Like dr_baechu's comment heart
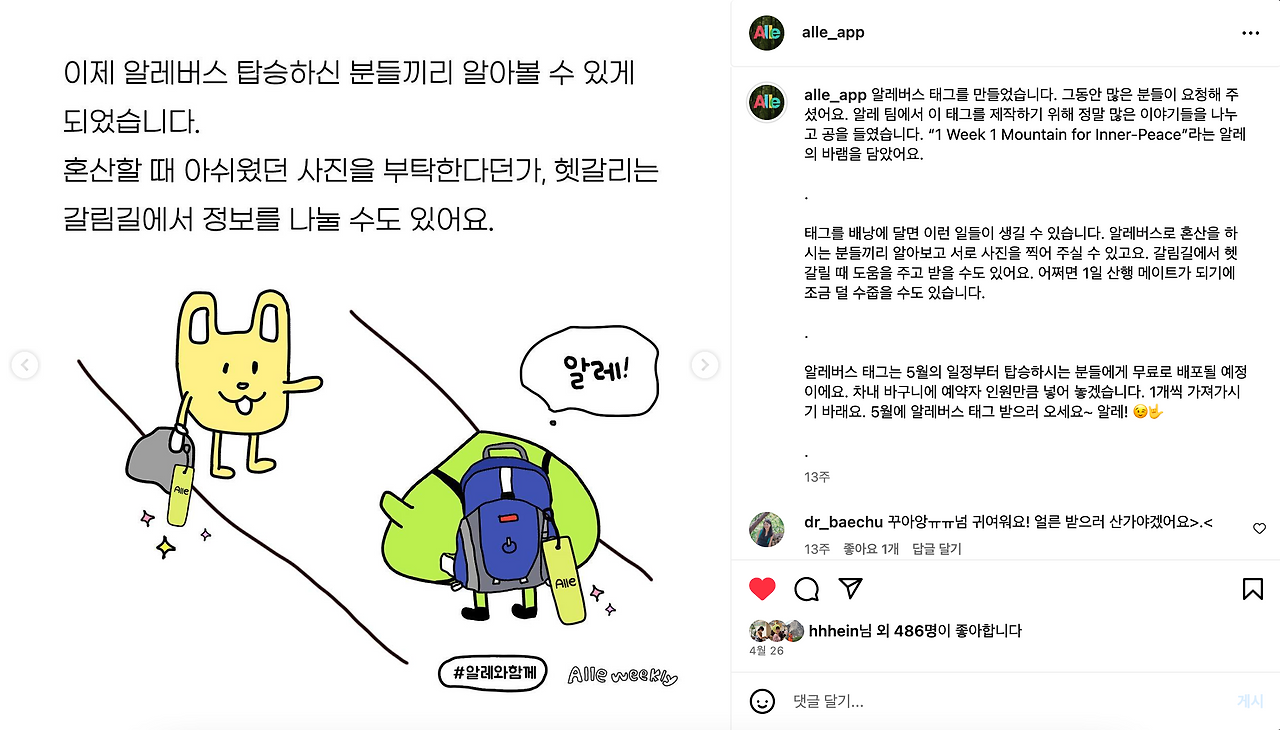The height and width of the screenshot is (730, 1280). click(x=1259, y=528)
